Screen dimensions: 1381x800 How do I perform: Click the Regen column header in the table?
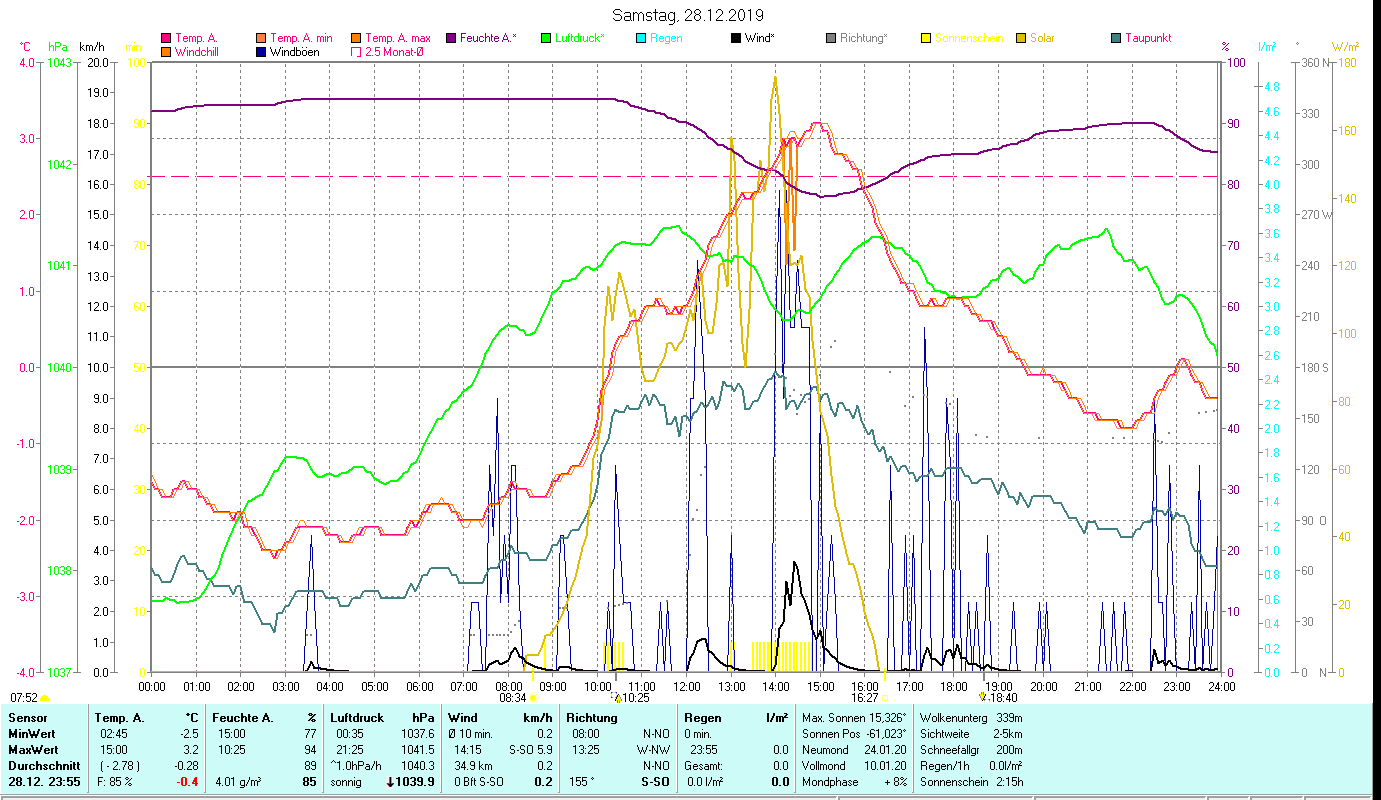[x=704, y=717]
